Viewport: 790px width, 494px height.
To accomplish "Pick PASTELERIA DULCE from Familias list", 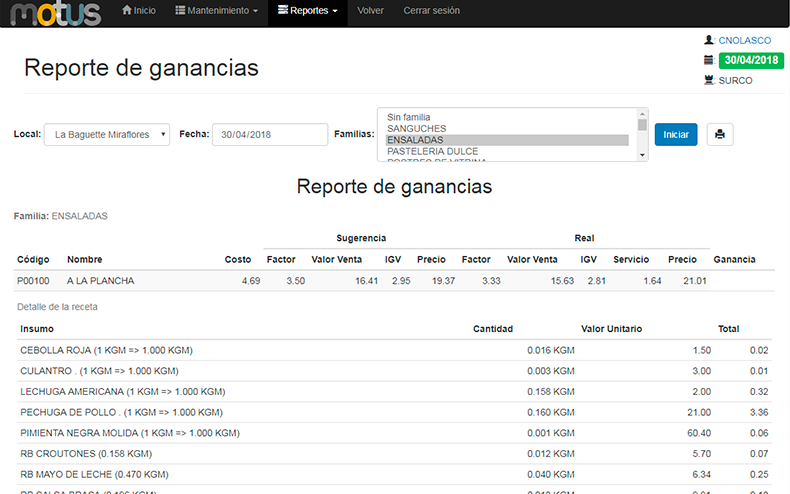I will [x=432, y=152].
